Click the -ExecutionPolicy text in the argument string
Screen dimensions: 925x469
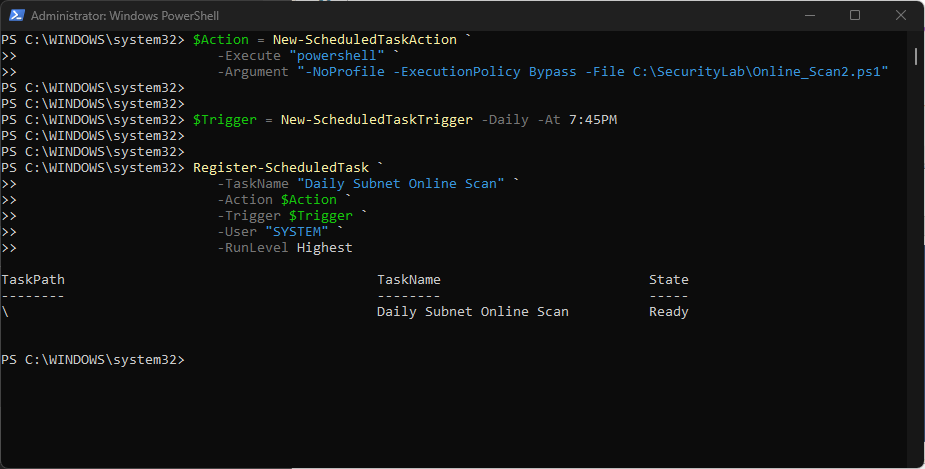457,71
